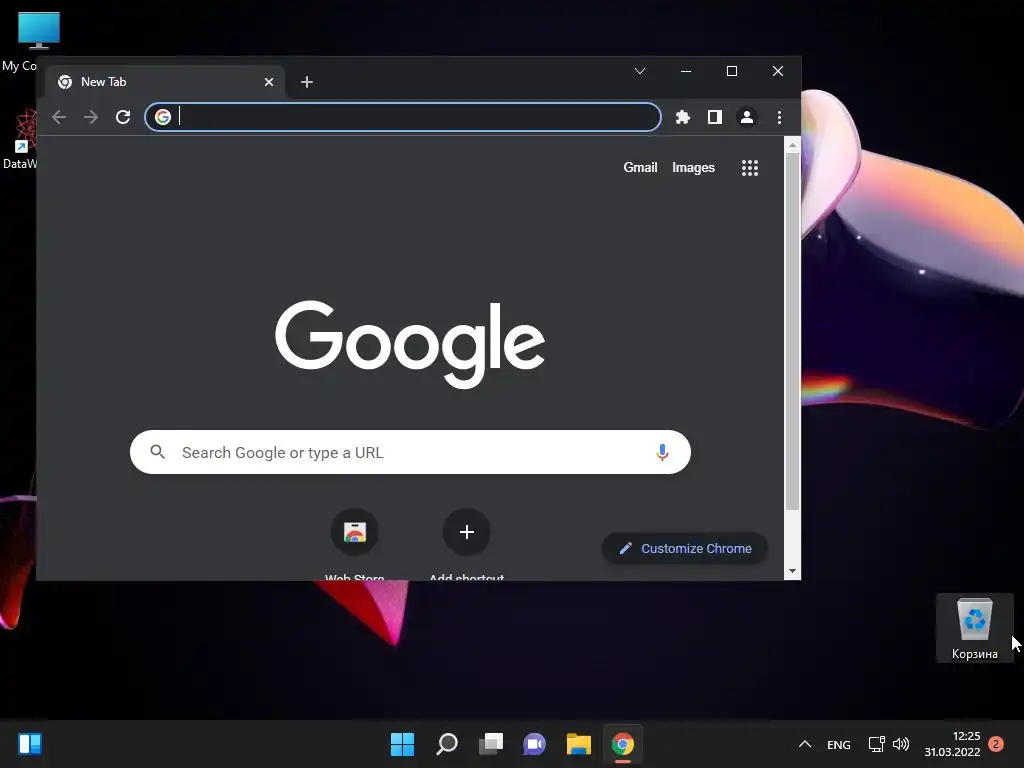Select the DataW desktop shortcut

pyautogui.click(x=20, y=140)
